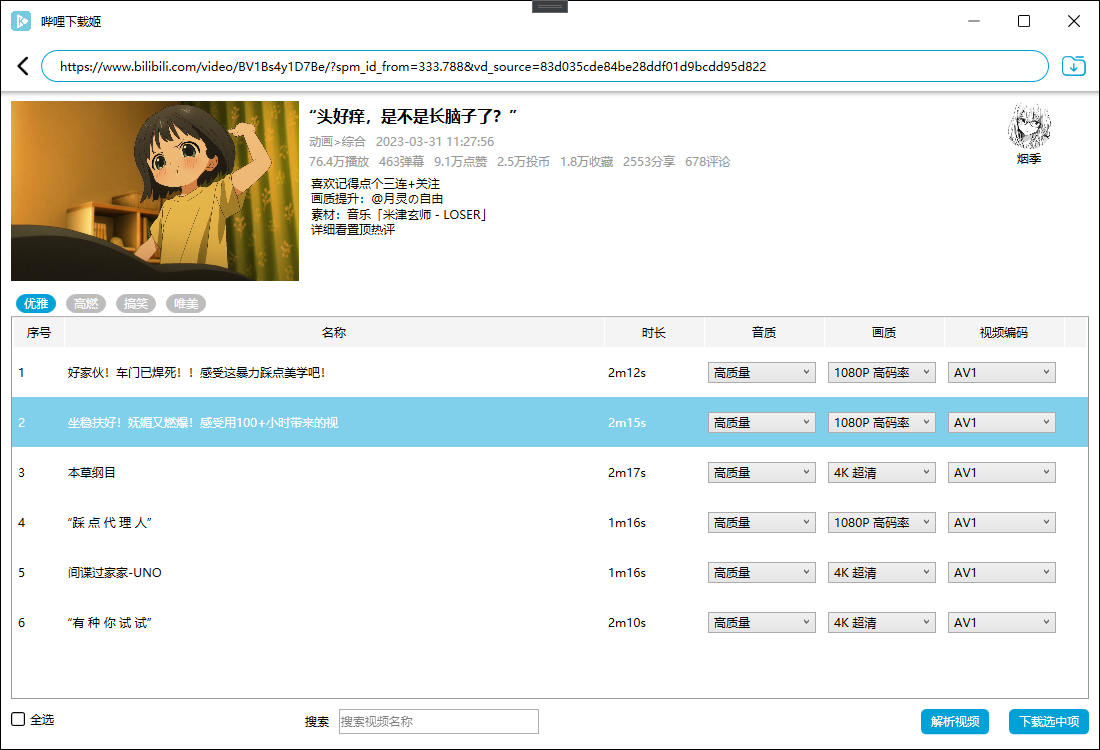The height and width of the screenshot is (750, 1100).
Task: Select the 优雅 tab
Action: click(x=36, y=303)
